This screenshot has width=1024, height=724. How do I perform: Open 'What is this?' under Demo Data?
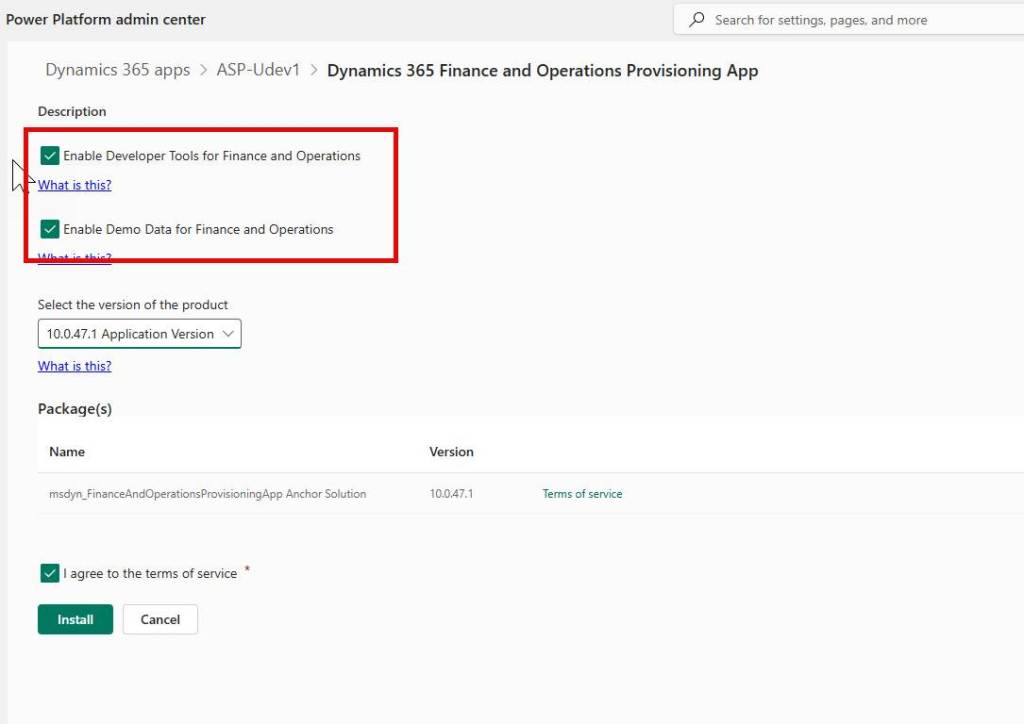click(x=74, y=258)
